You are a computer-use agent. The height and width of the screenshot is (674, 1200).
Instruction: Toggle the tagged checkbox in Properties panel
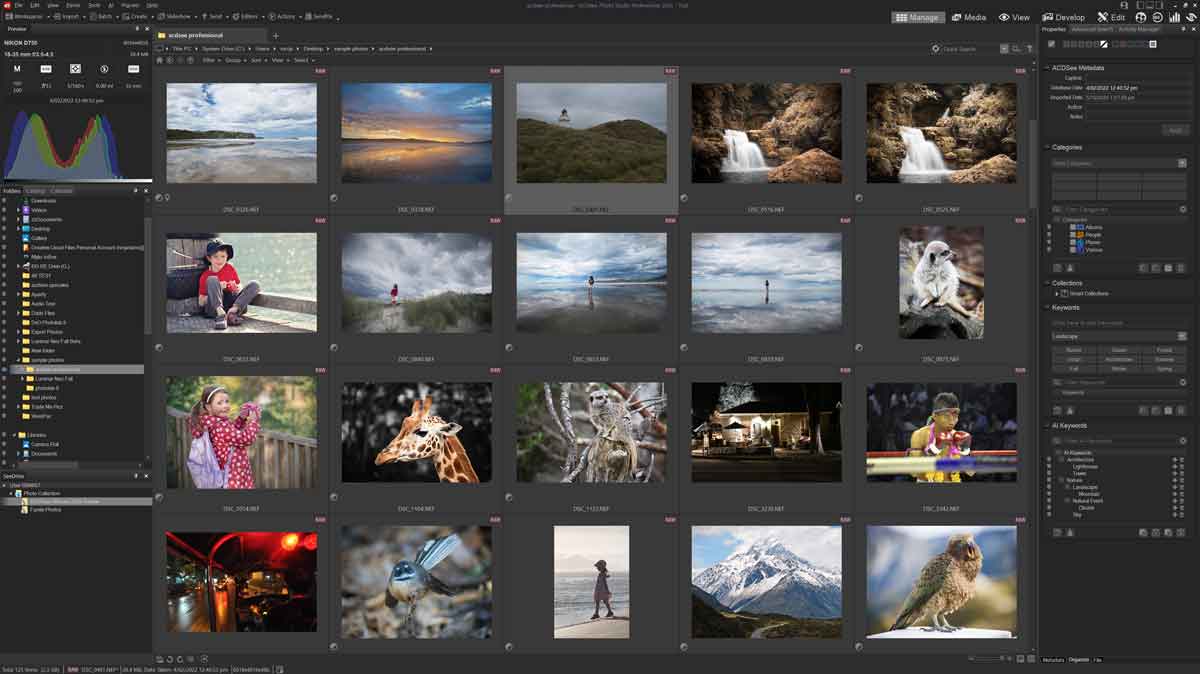[x=1051, y=44]
